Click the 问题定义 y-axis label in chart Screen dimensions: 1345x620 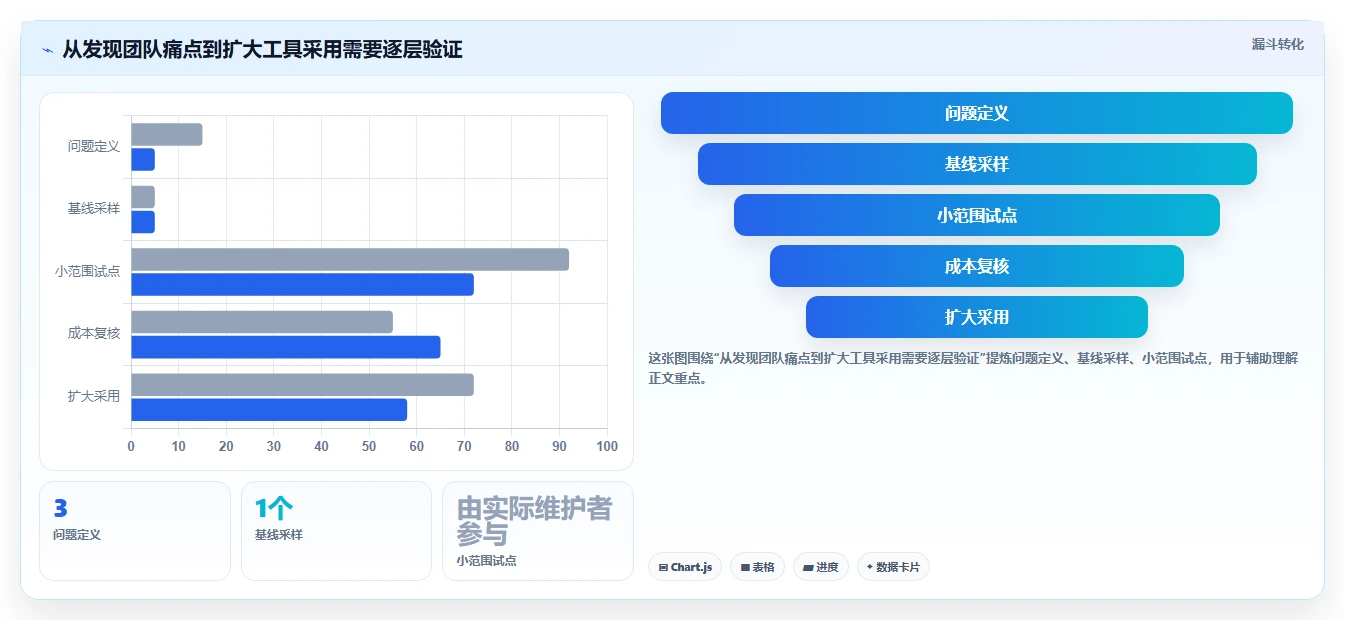point(94,146)
